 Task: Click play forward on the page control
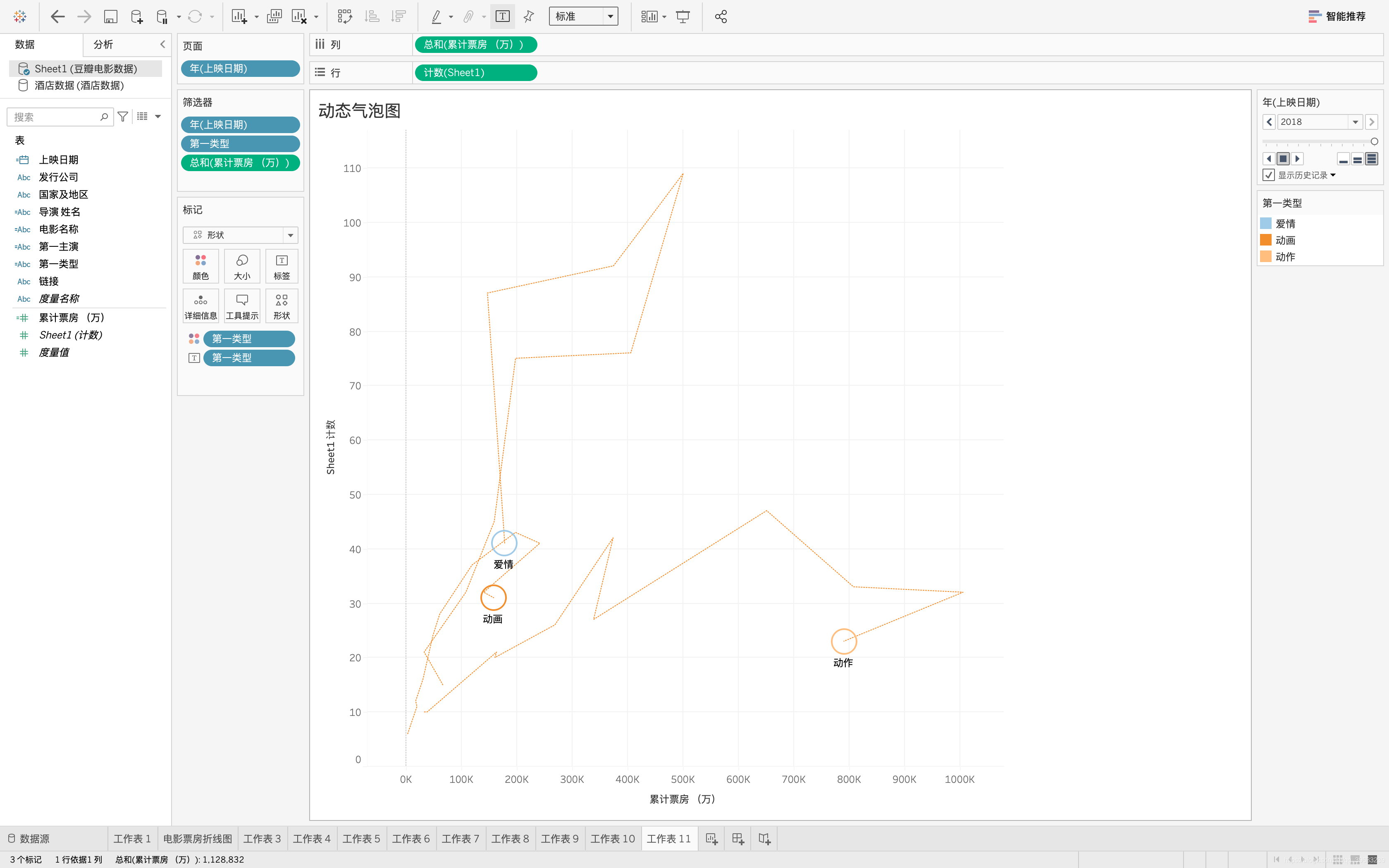click(x=1297, y=159)
